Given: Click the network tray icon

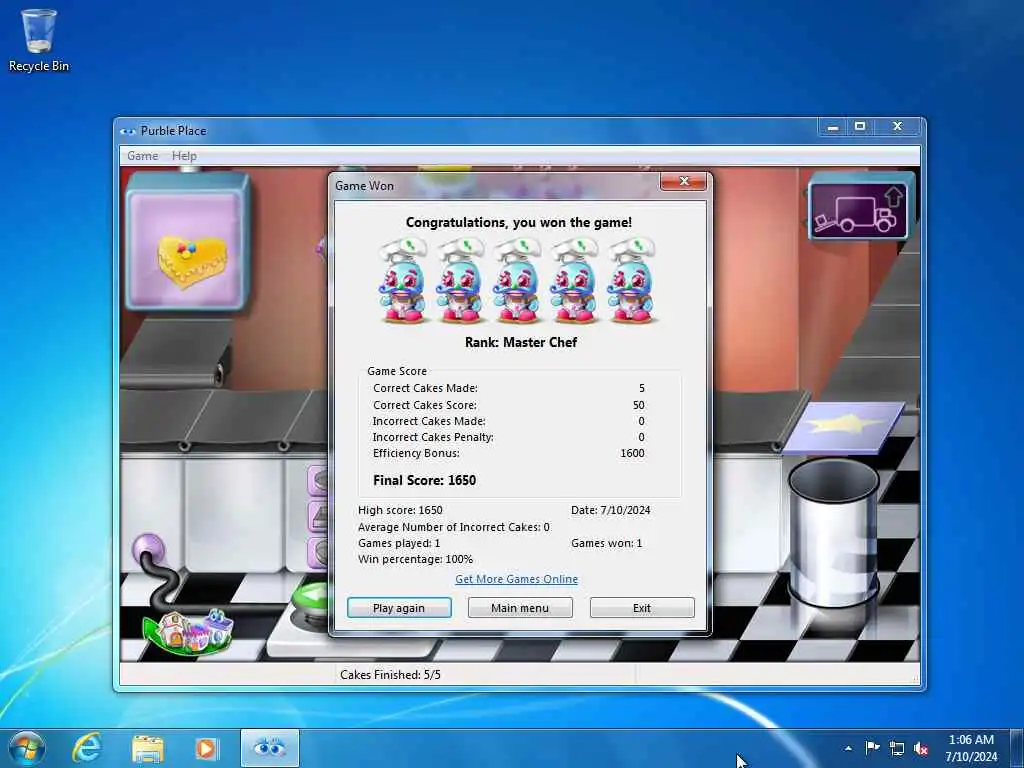Looking at the screenshot, I should [897, 748].
